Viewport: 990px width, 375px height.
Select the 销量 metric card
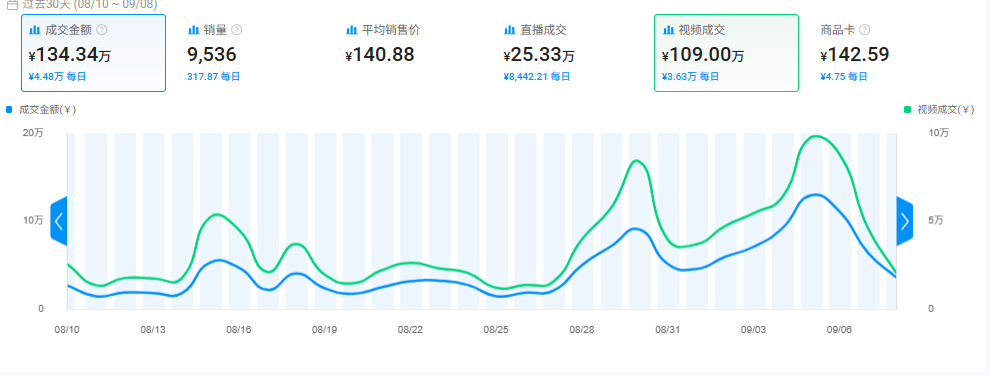[251, 53]
